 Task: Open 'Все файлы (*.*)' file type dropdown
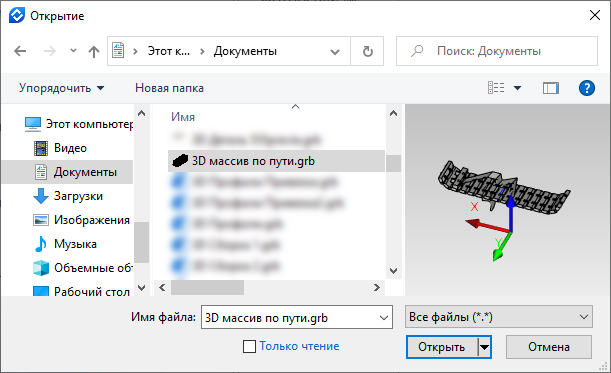pos(499,317)
